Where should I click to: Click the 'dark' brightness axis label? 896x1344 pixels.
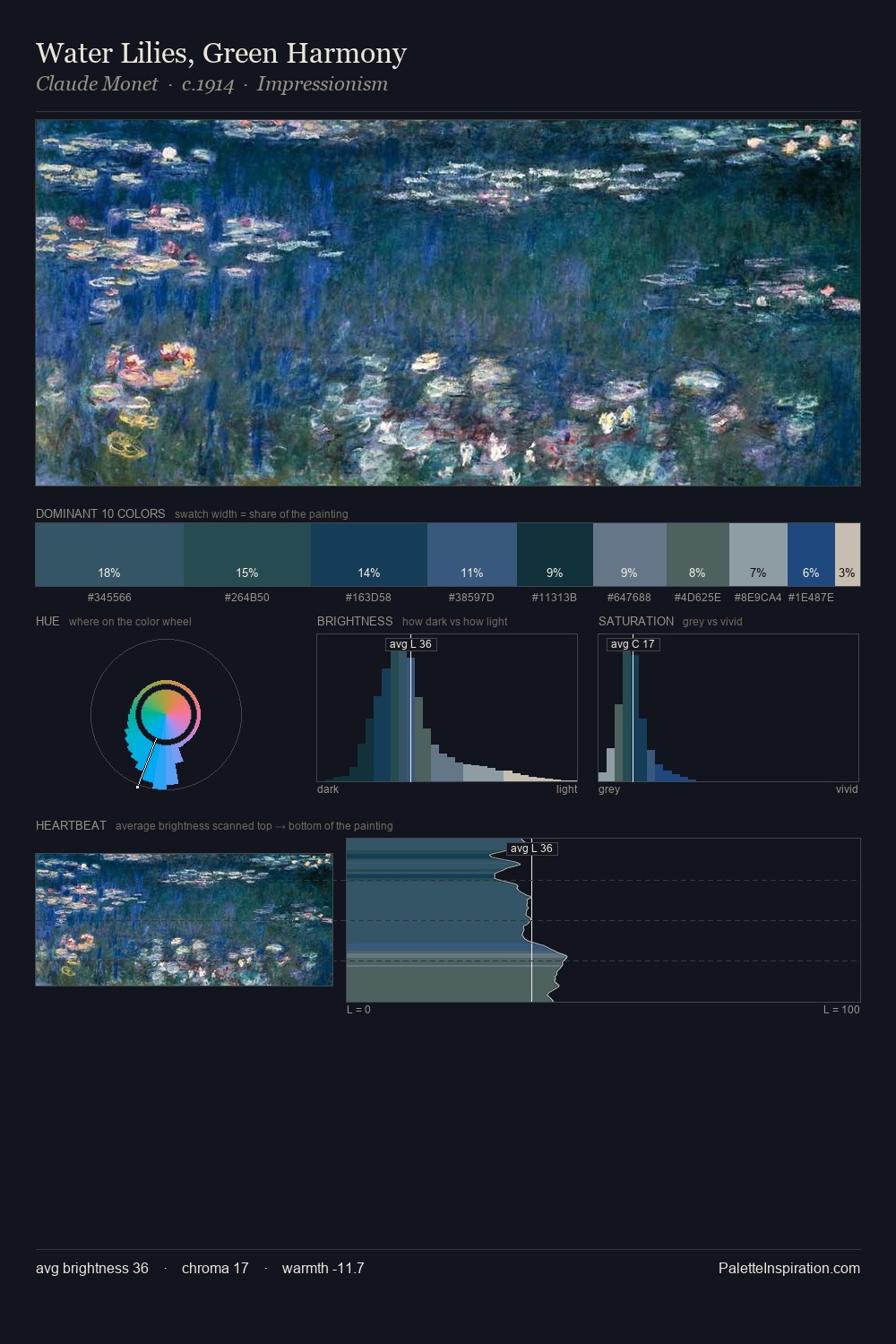328,789
